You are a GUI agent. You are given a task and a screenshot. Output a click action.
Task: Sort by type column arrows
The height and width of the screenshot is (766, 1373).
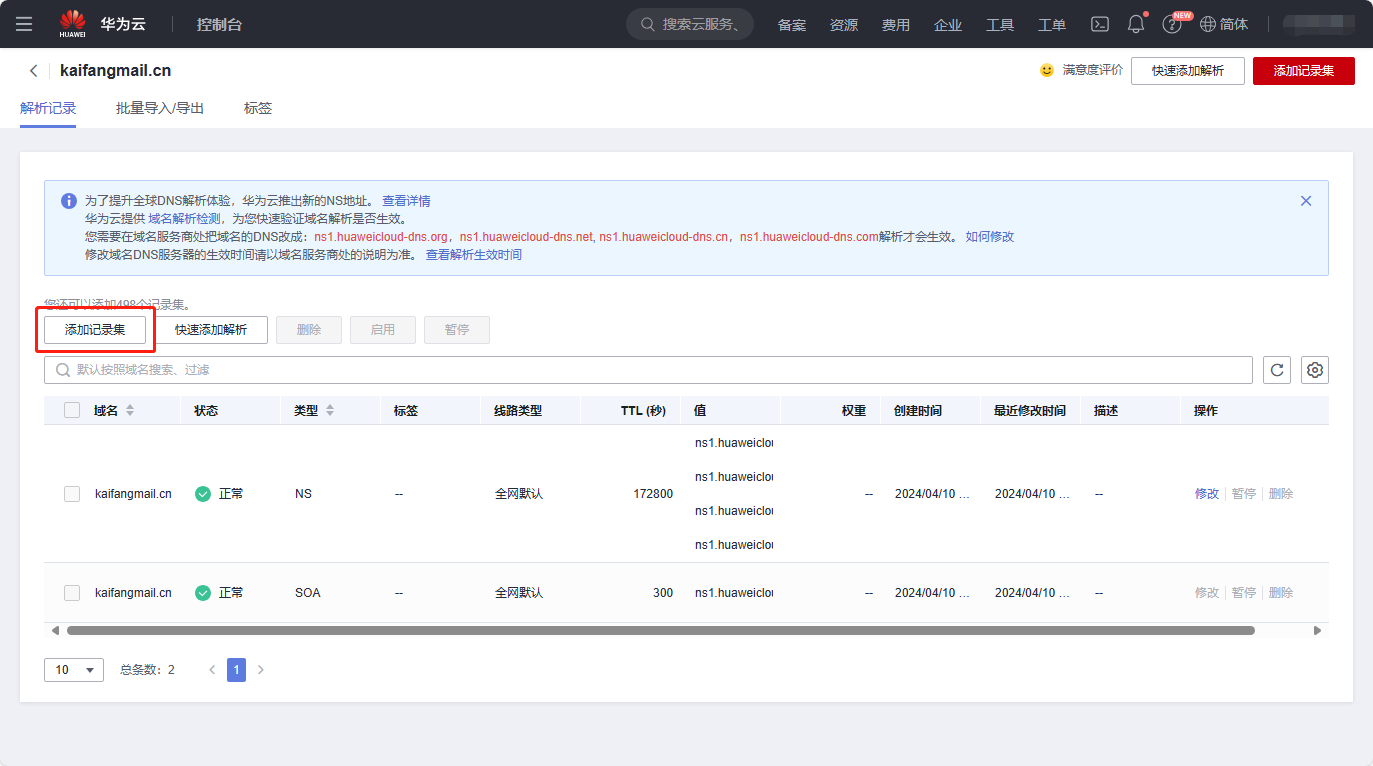(x=330, y=411)
